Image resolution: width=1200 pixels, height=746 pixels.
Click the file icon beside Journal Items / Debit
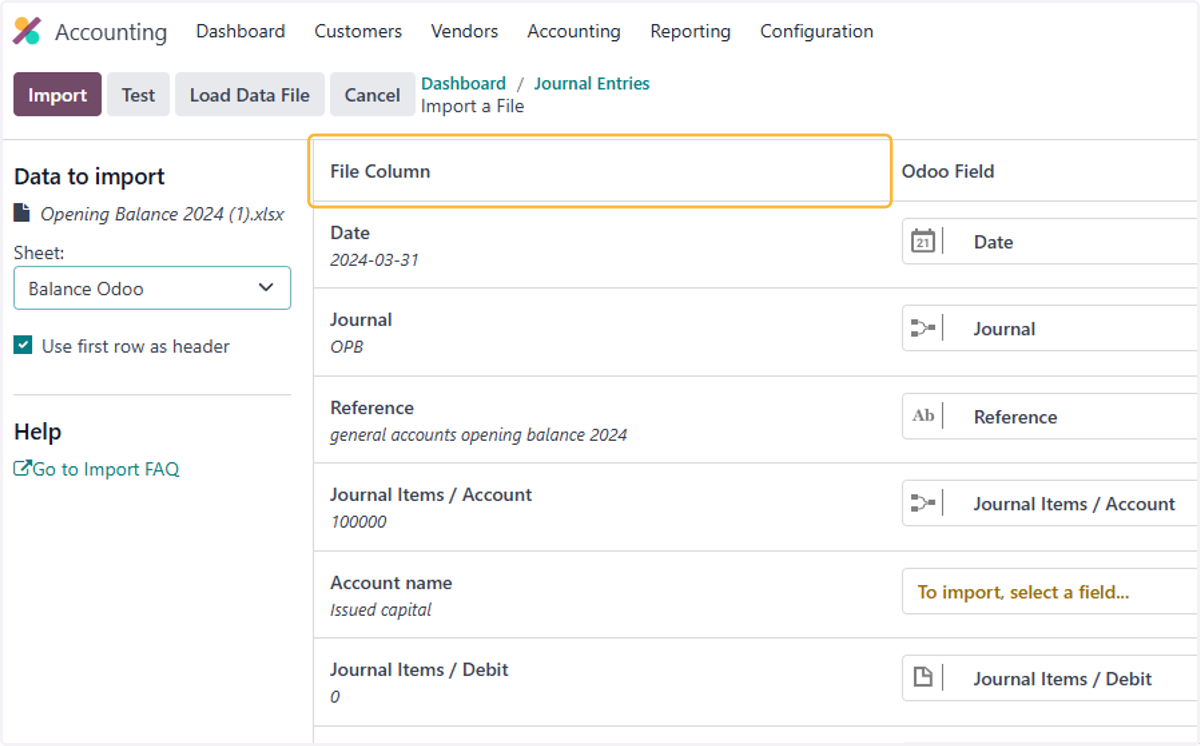point(923,678)
